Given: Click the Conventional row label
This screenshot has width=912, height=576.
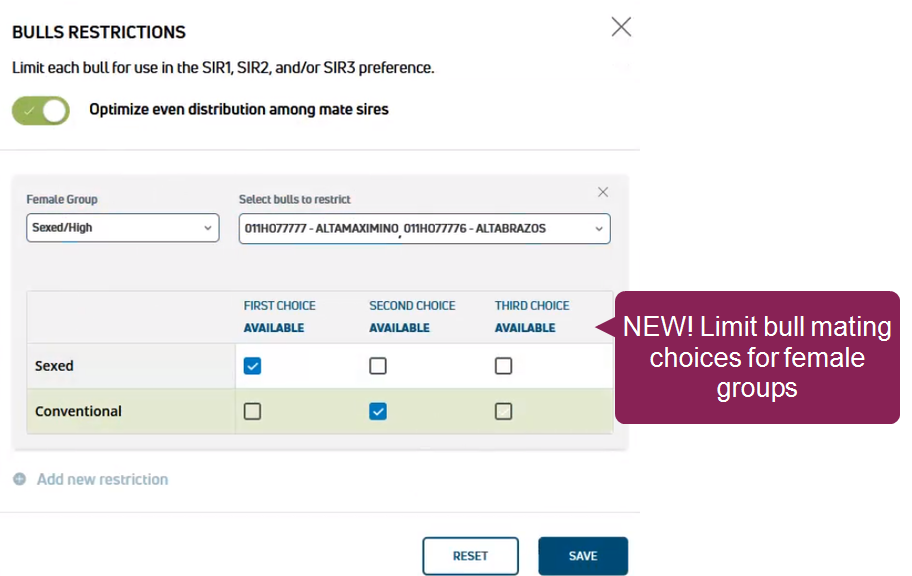Looking at the screenshot, I should pos(78,411).
